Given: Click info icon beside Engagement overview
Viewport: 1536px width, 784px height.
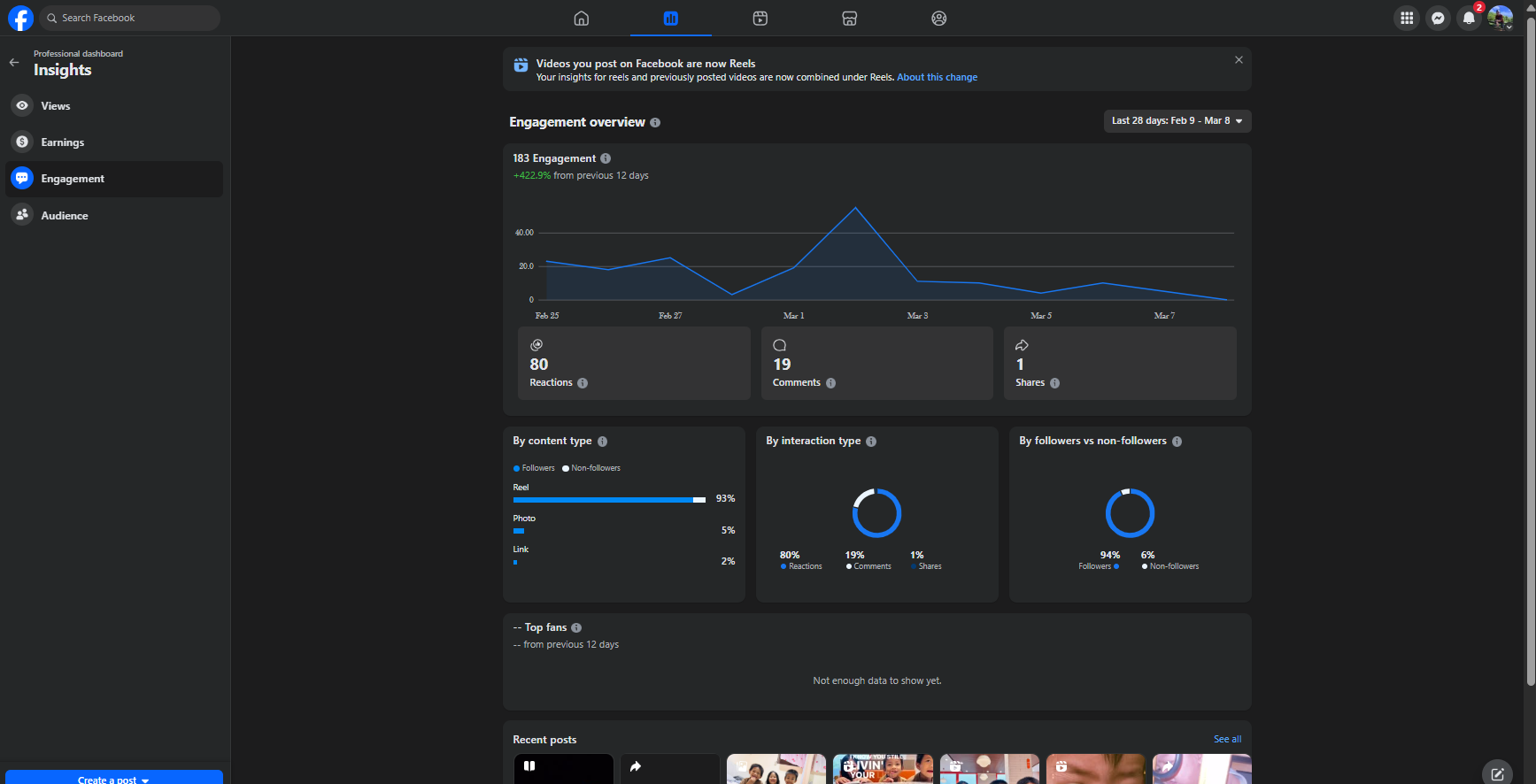Looking at the screenshot, I should (x=655, y=123).
